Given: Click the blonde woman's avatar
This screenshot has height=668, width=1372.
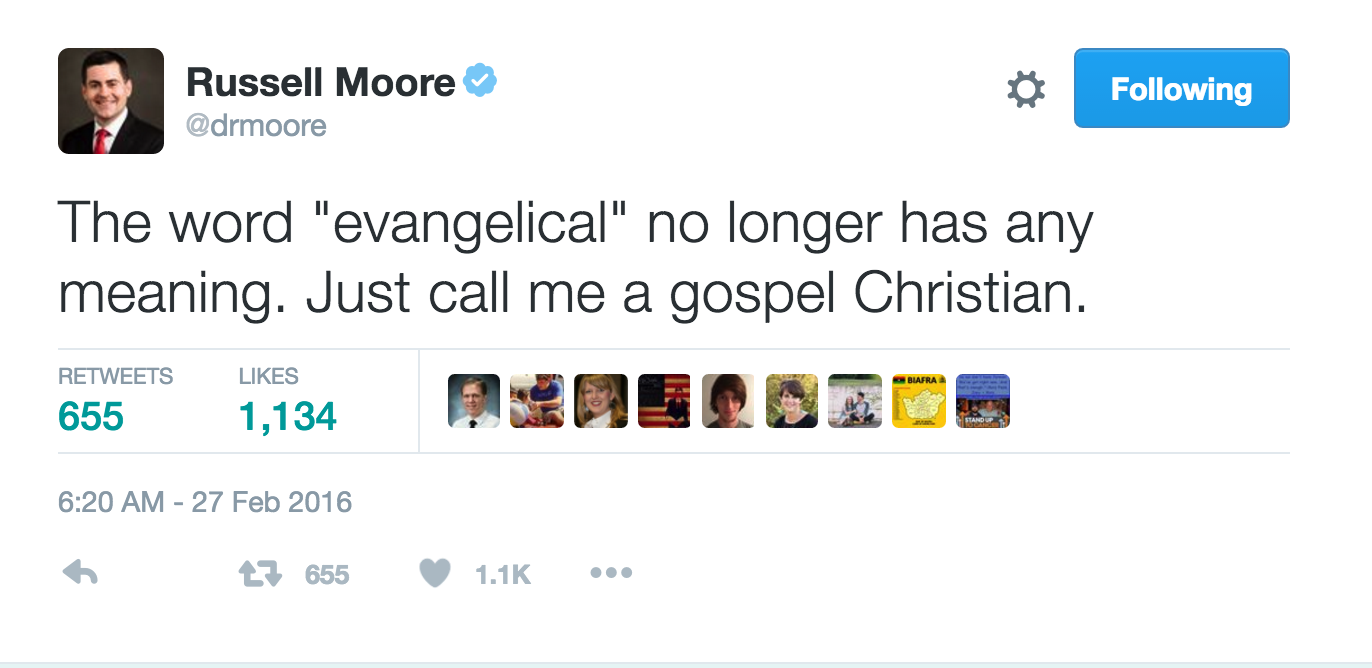Looking at the screenshot, I should click(601, 401).
